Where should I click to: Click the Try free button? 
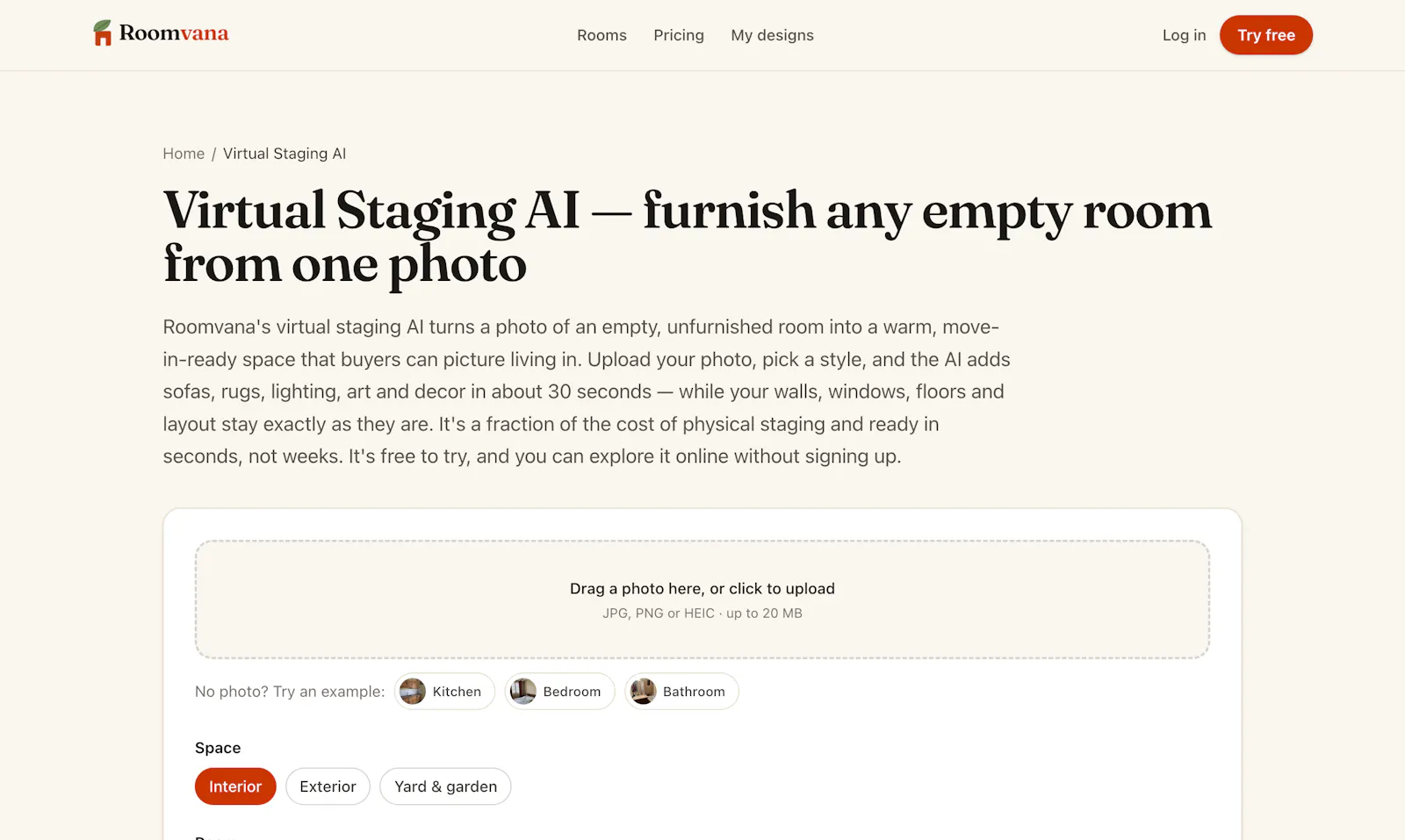click(1266, 35)
